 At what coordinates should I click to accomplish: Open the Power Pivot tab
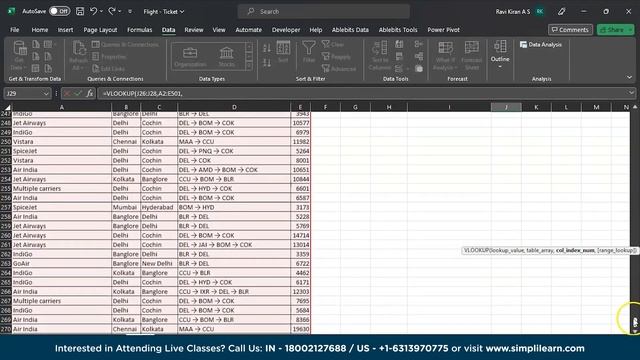click(x=443, y=30)
